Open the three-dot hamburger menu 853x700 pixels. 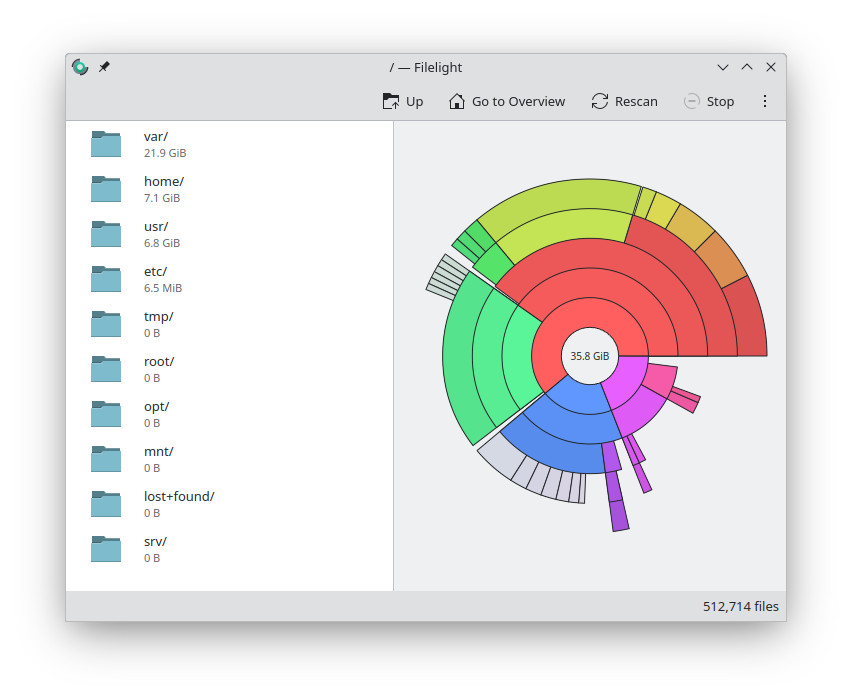point(765,101)
